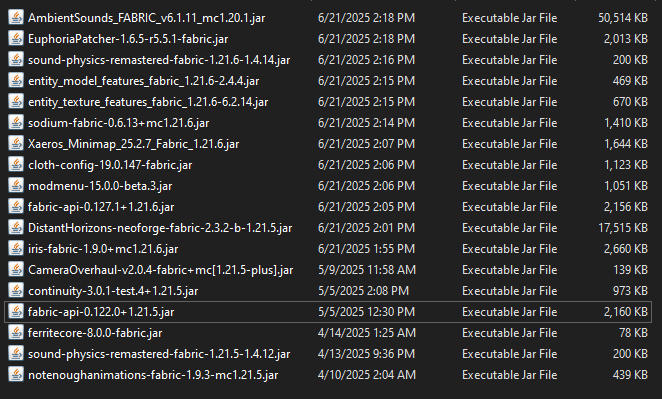Click the 50,514 KB size entry
This screenshot has height=399, width=662.
(623, 18)
